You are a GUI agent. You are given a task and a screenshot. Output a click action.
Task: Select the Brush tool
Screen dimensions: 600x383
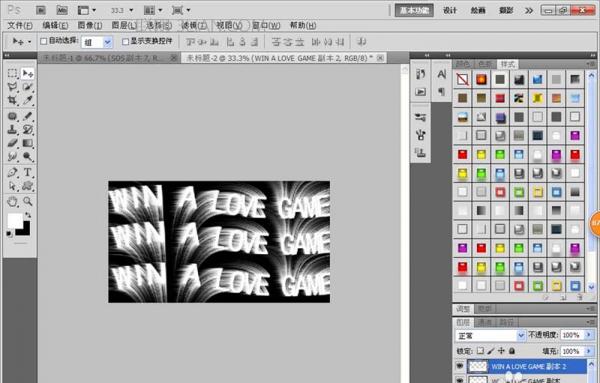pyautogui.click(x=28, y=116)
